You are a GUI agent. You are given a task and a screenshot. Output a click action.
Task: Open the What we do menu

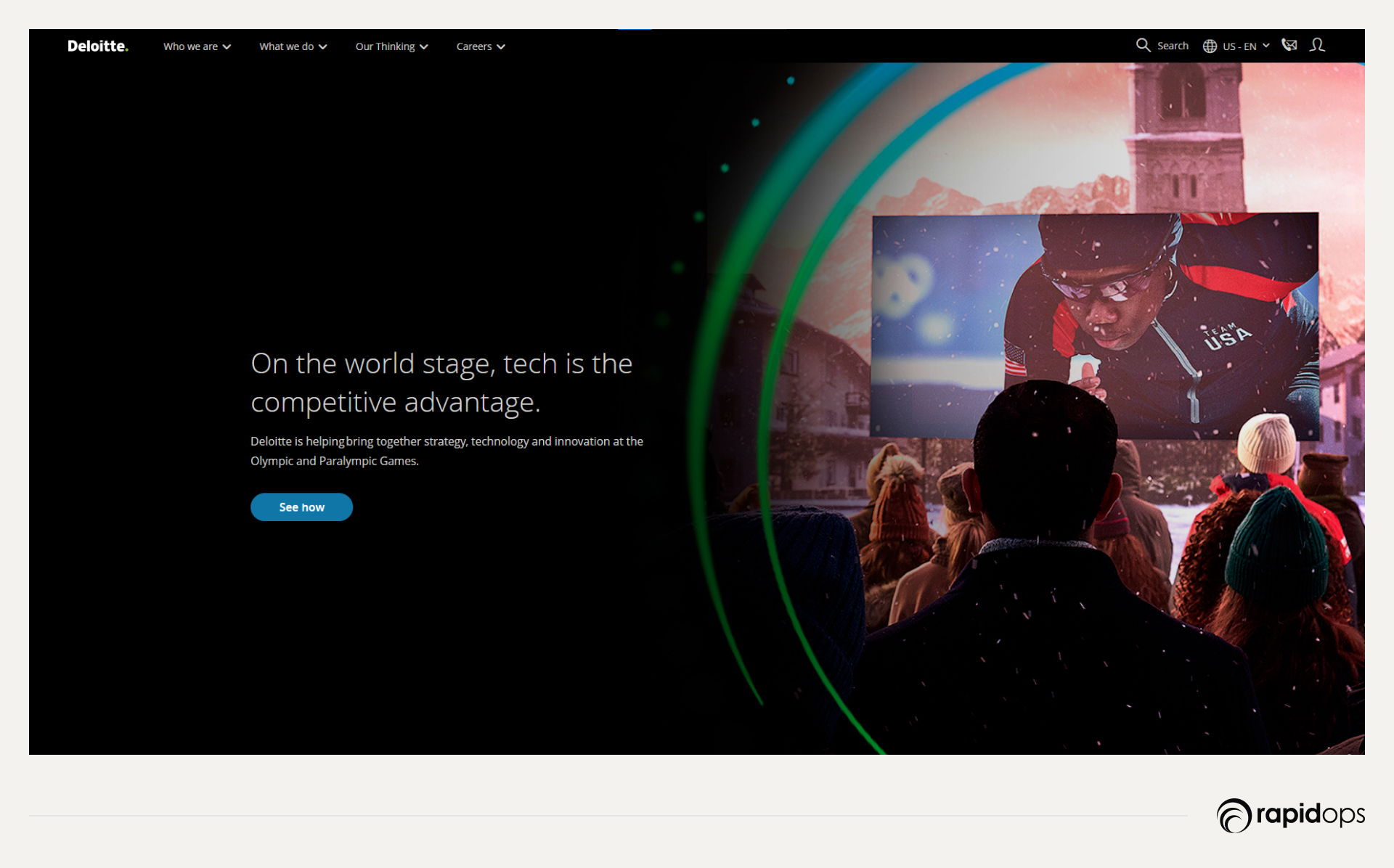(x=286, y=46)
